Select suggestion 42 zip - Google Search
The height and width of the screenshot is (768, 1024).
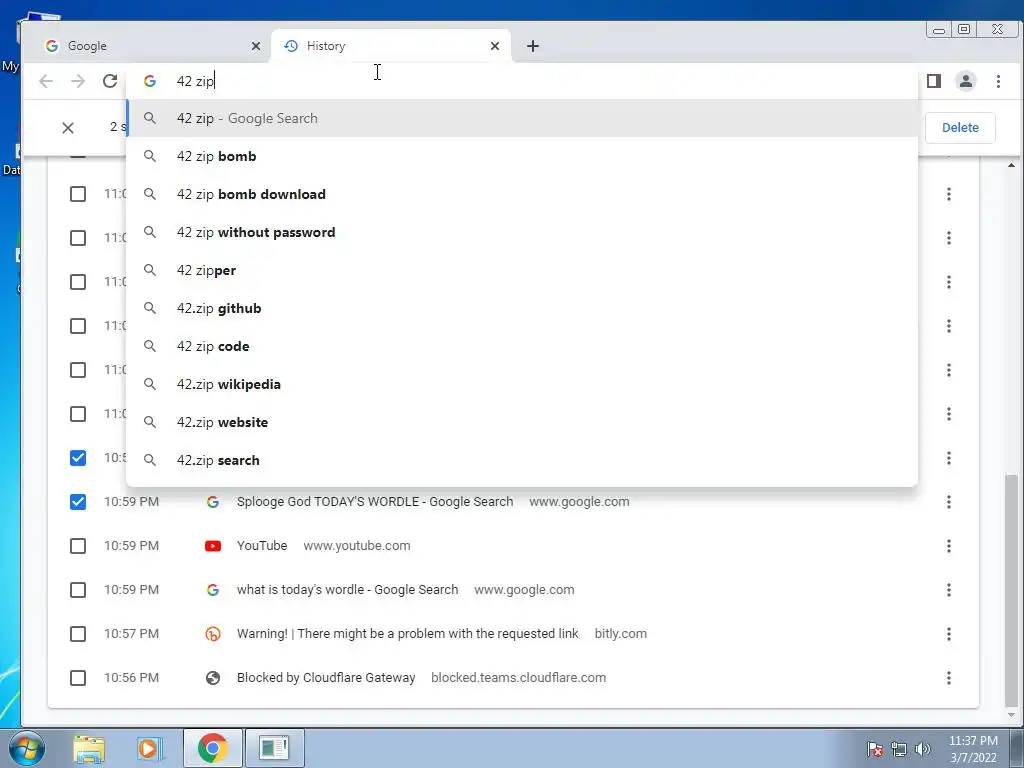point(522,118)
